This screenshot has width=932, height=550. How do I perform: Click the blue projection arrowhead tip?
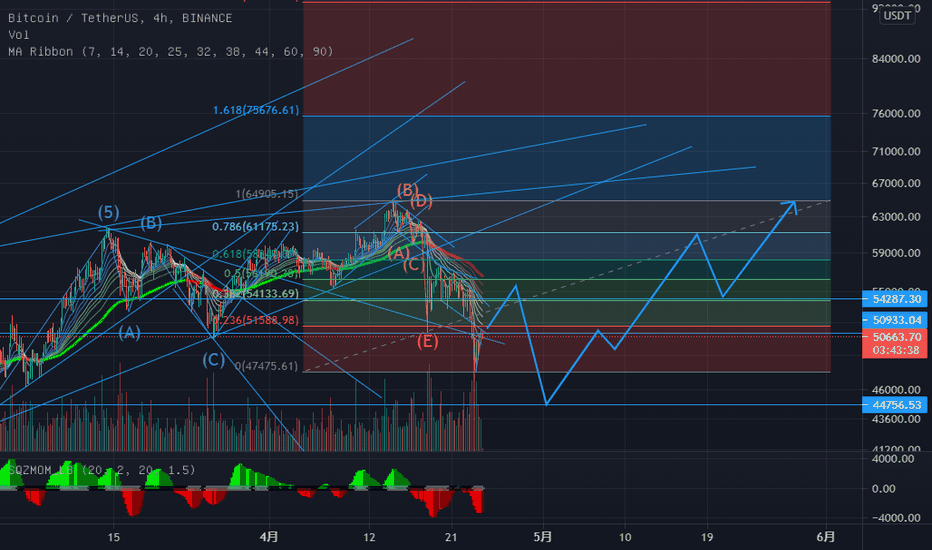(794, 203)
